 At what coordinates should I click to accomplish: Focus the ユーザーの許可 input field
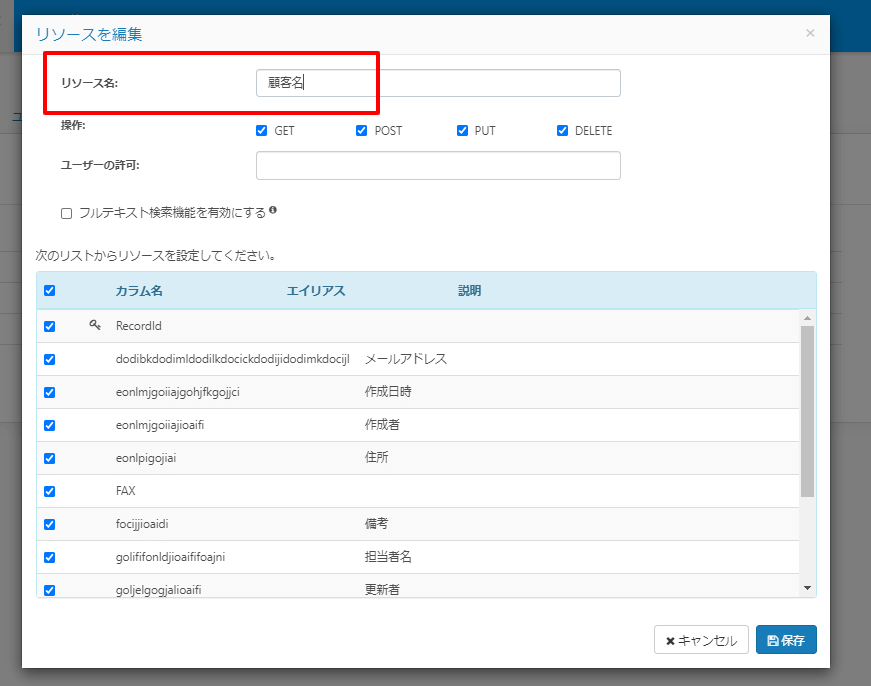click(438, 165)
